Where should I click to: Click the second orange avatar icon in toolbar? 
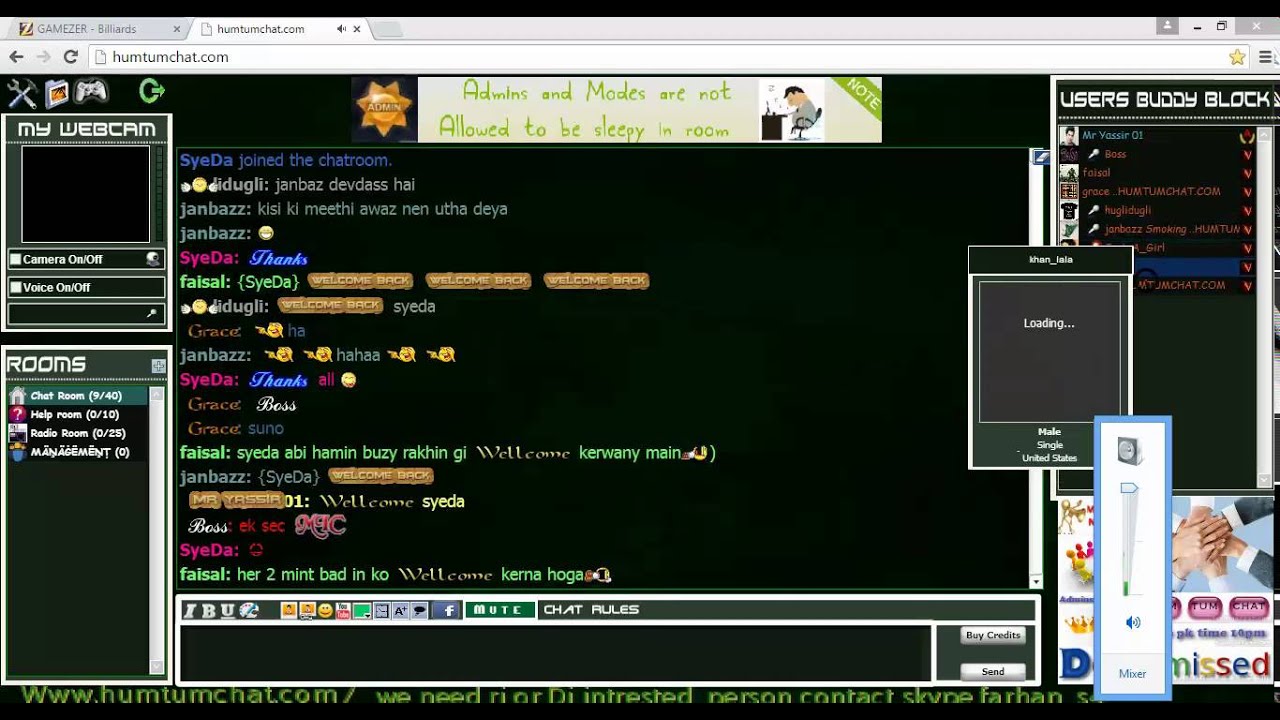306,610
